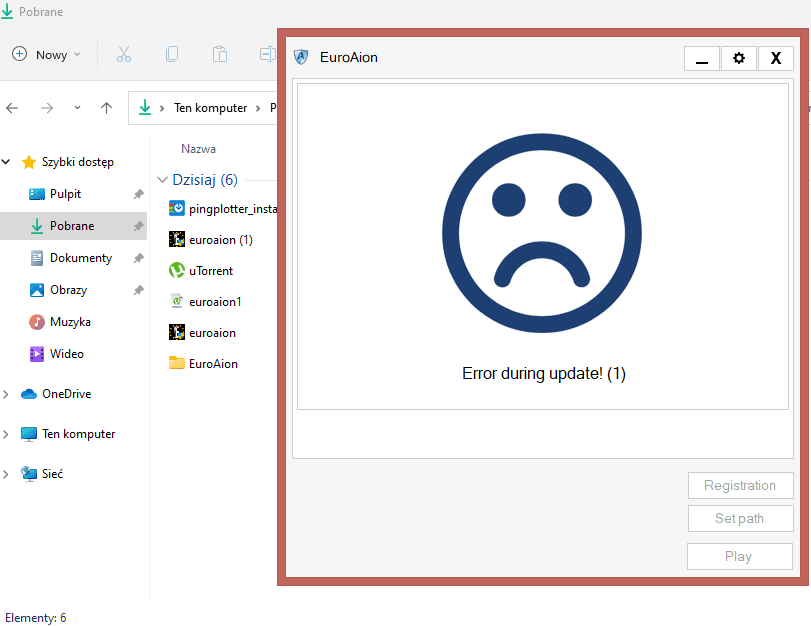811x626 pixels.
Task: Open the EuroAion folder
Action: [212, 364]
